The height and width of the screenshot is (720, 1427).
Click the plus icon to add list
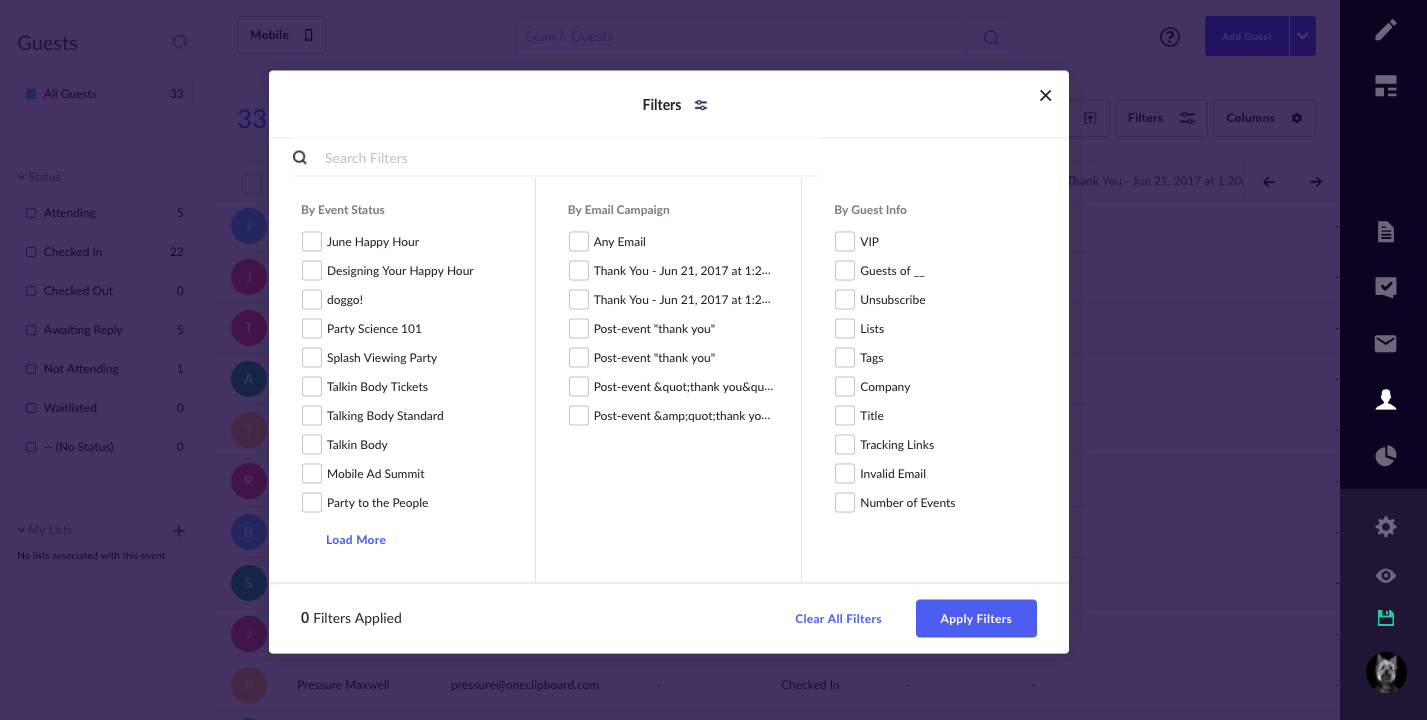179,531
